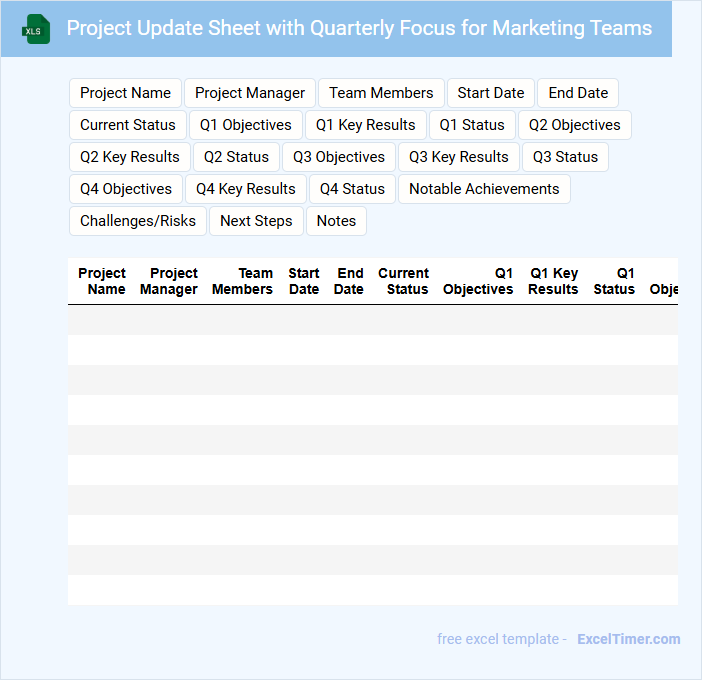
Task: Click the Project Manager tag
Action: click(250, 93)
